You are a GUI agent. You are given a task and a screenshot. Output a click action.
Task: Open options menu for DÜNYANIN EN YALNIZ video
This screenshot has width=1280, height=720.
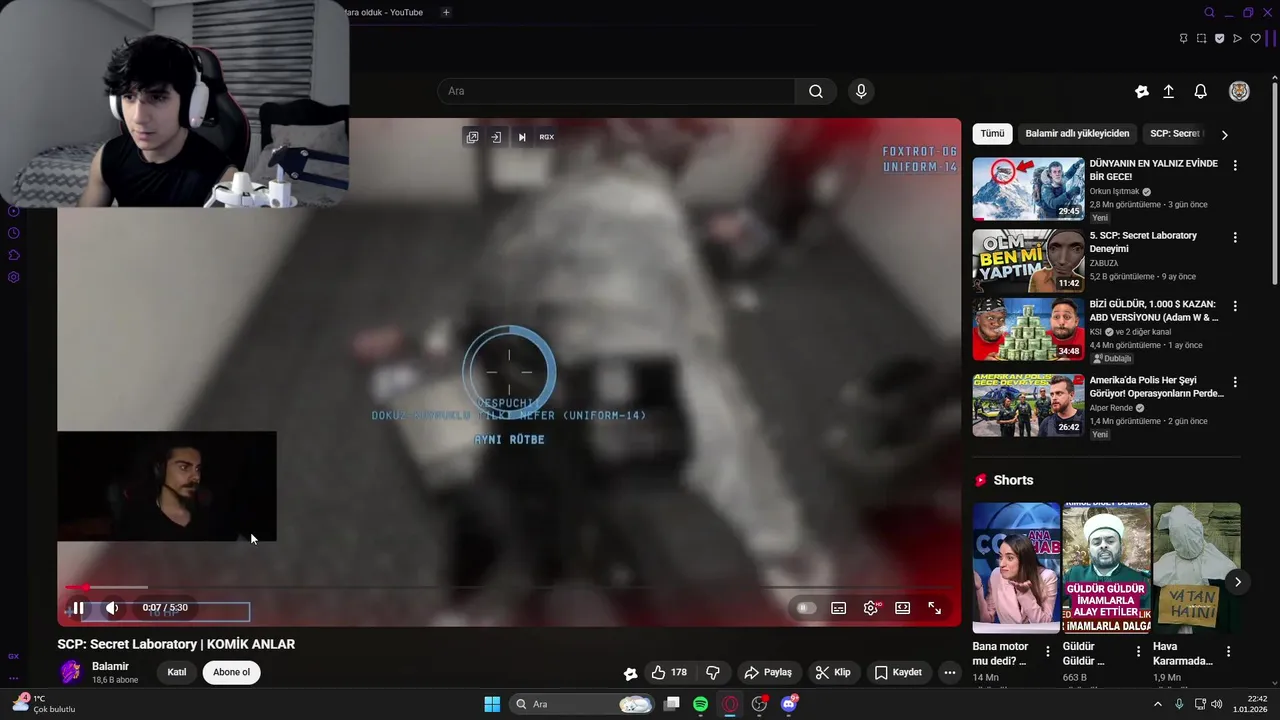(1235, 165)
